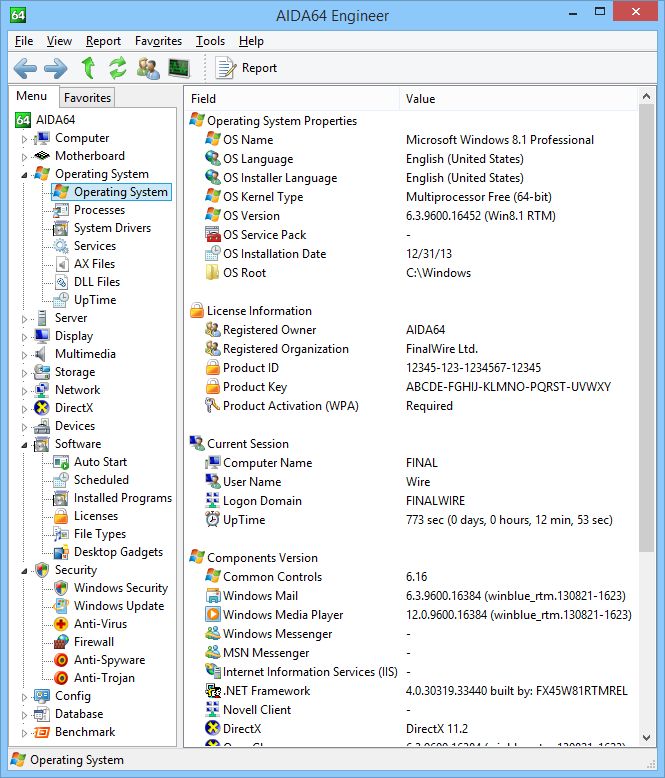Select the Benchmark tree item

tap(85, 732)
